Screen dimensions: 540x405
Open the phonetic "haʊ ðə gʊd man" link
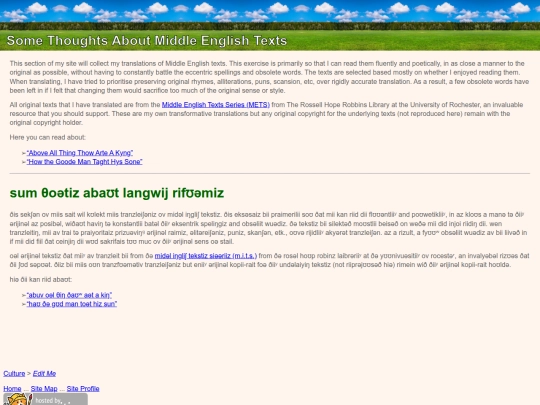pyautogui.click(x=72, y=304)
